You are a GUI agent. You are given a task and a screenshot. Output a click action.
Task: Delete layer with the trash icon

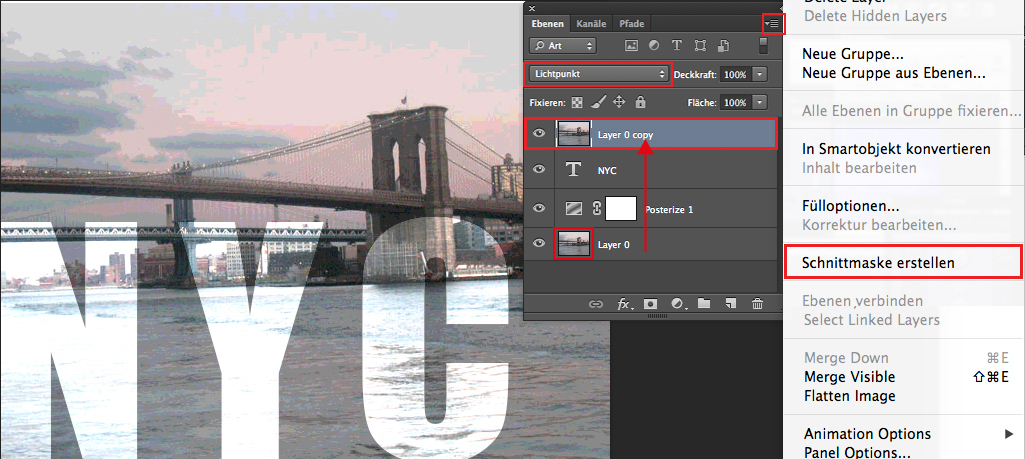(x=758, y=304)
